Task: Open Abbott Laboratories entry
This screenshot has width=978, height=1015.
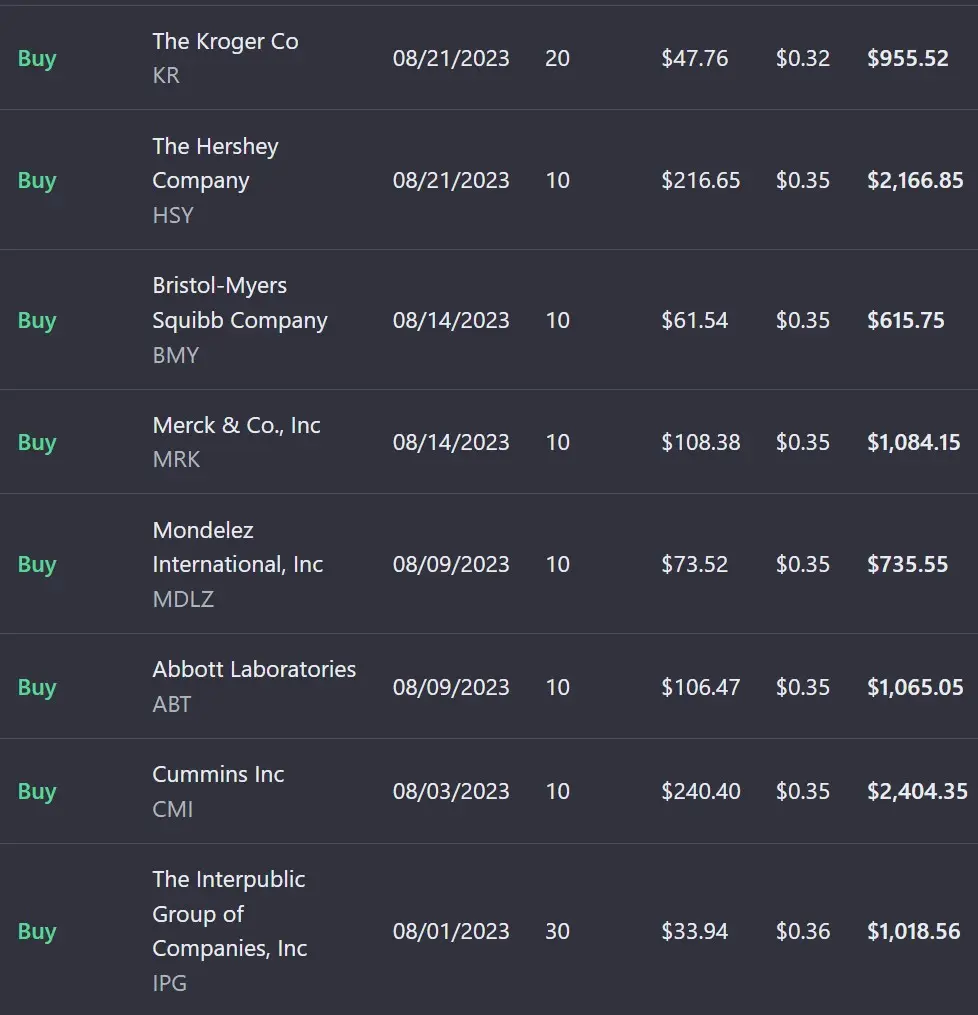Action: tap(254, 669)
